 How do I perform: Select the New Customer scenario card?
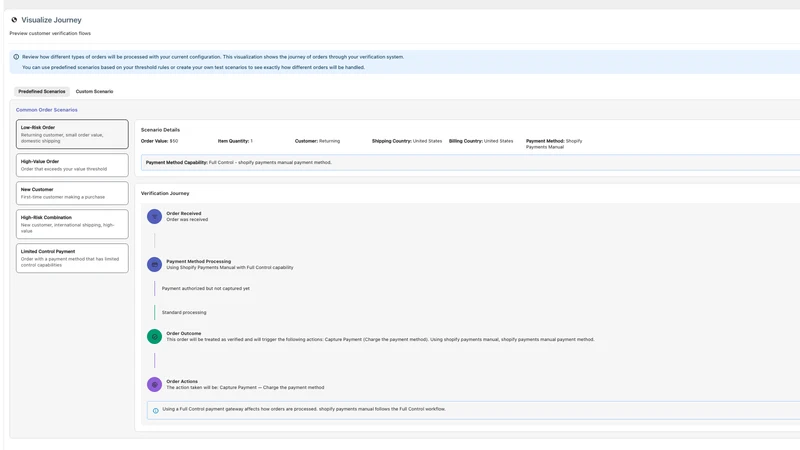click(x=72, y=193)
